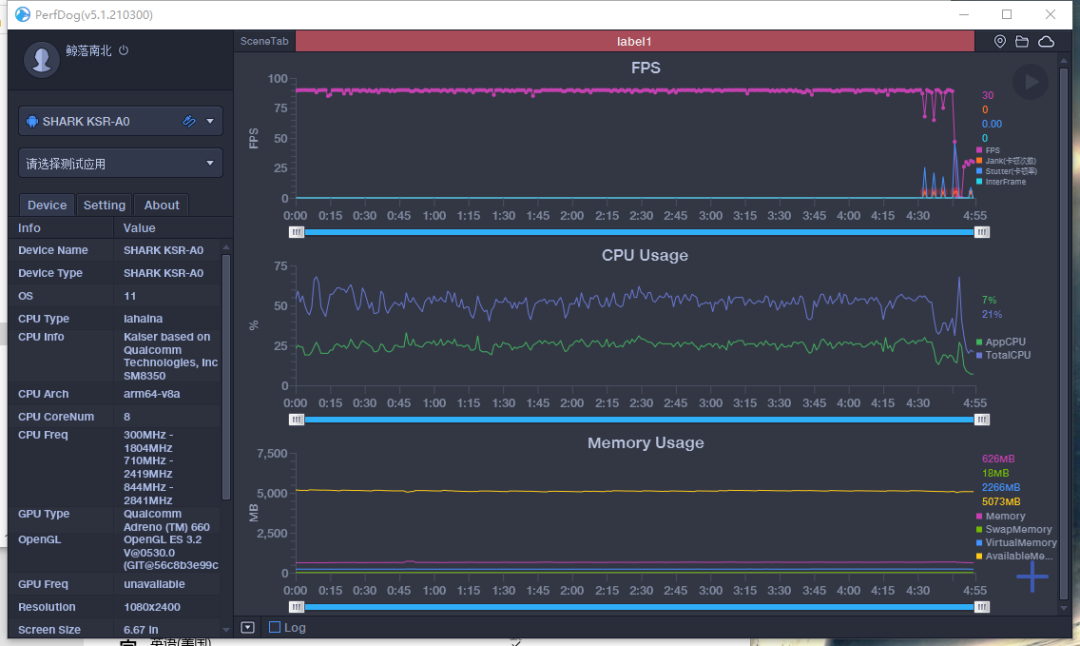1080x646 pixels.
Task: Toggle the FPS legend series
Action: [988, 150]
